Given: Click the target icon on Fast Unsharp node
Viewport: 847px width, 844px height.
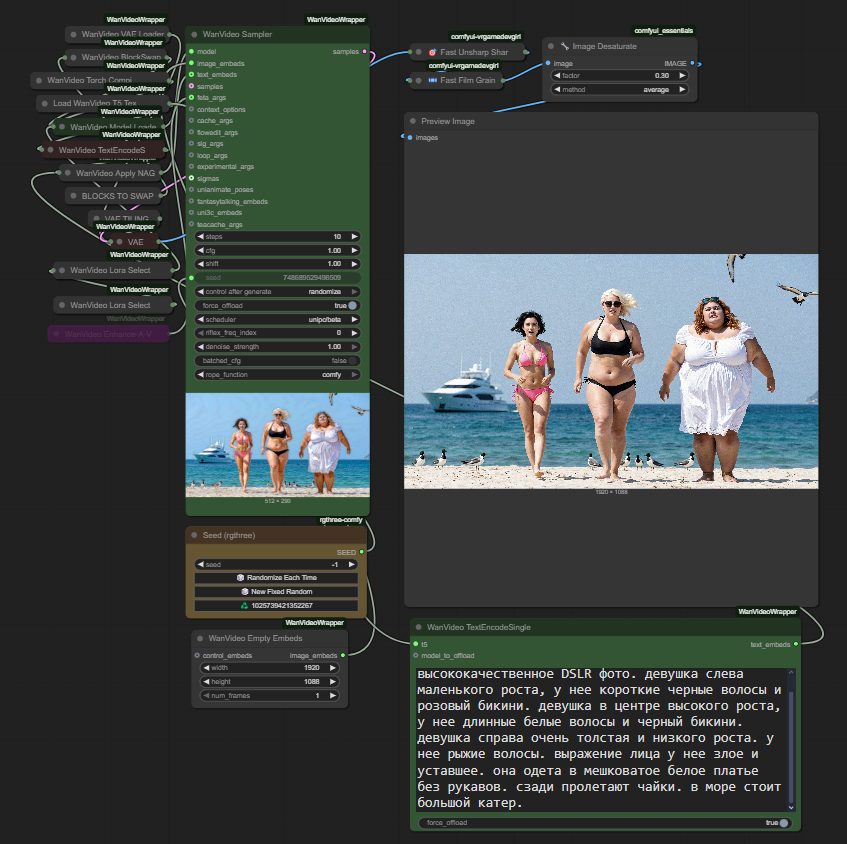Looking at the screenshot, I should (432, 52).
